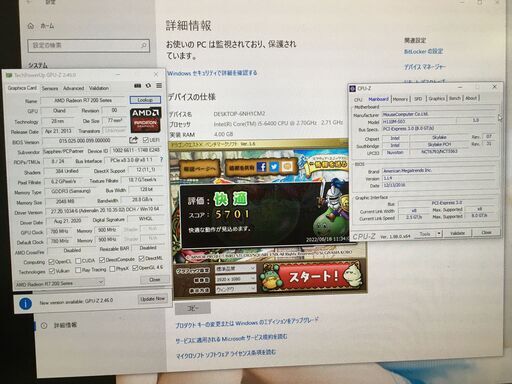Select the 詳細情報 sidebar item
This screenshot has width=512, height=384.
tap(65, 325)
